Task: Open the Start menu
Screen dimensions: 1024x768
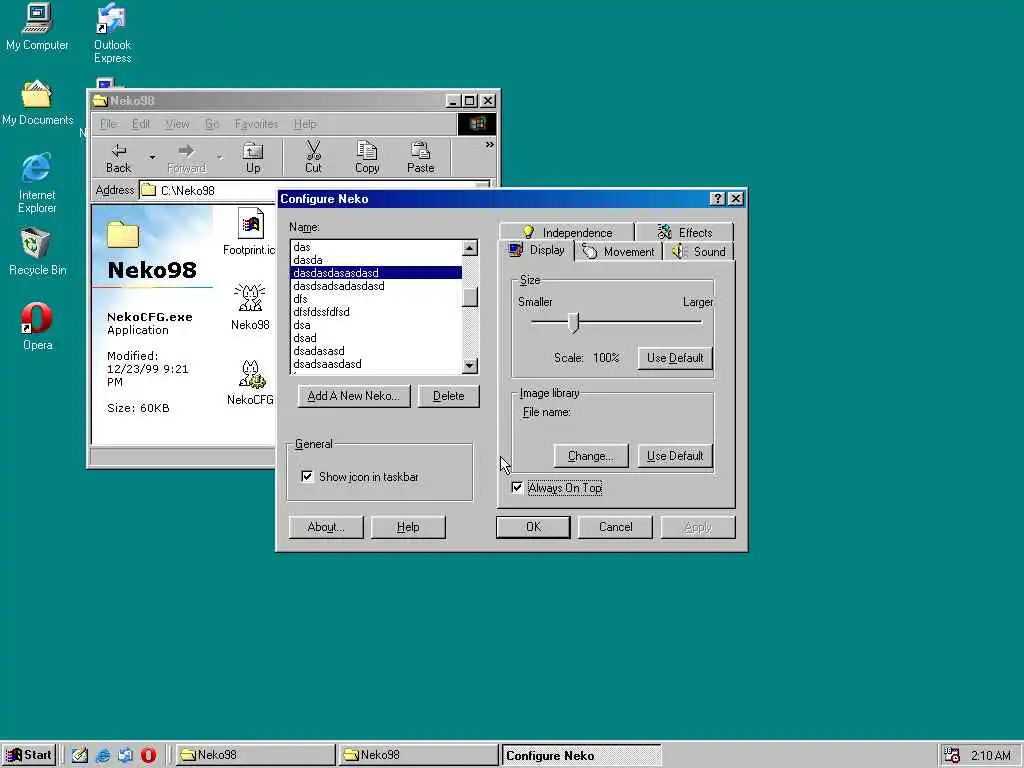Action: click(x=29, y=755)
